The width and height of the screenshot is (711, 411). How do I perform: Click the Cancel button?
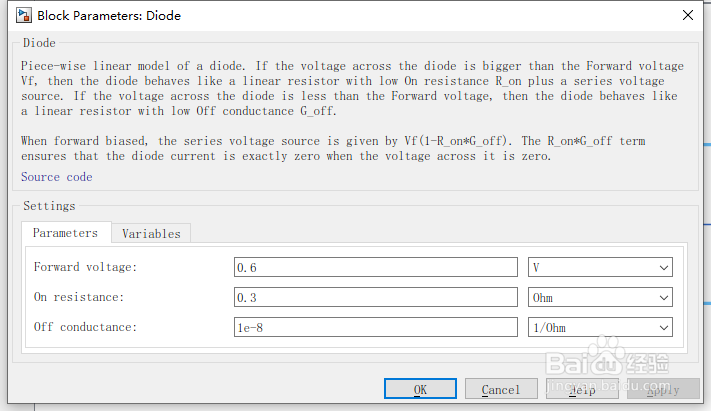coord(501,389)
